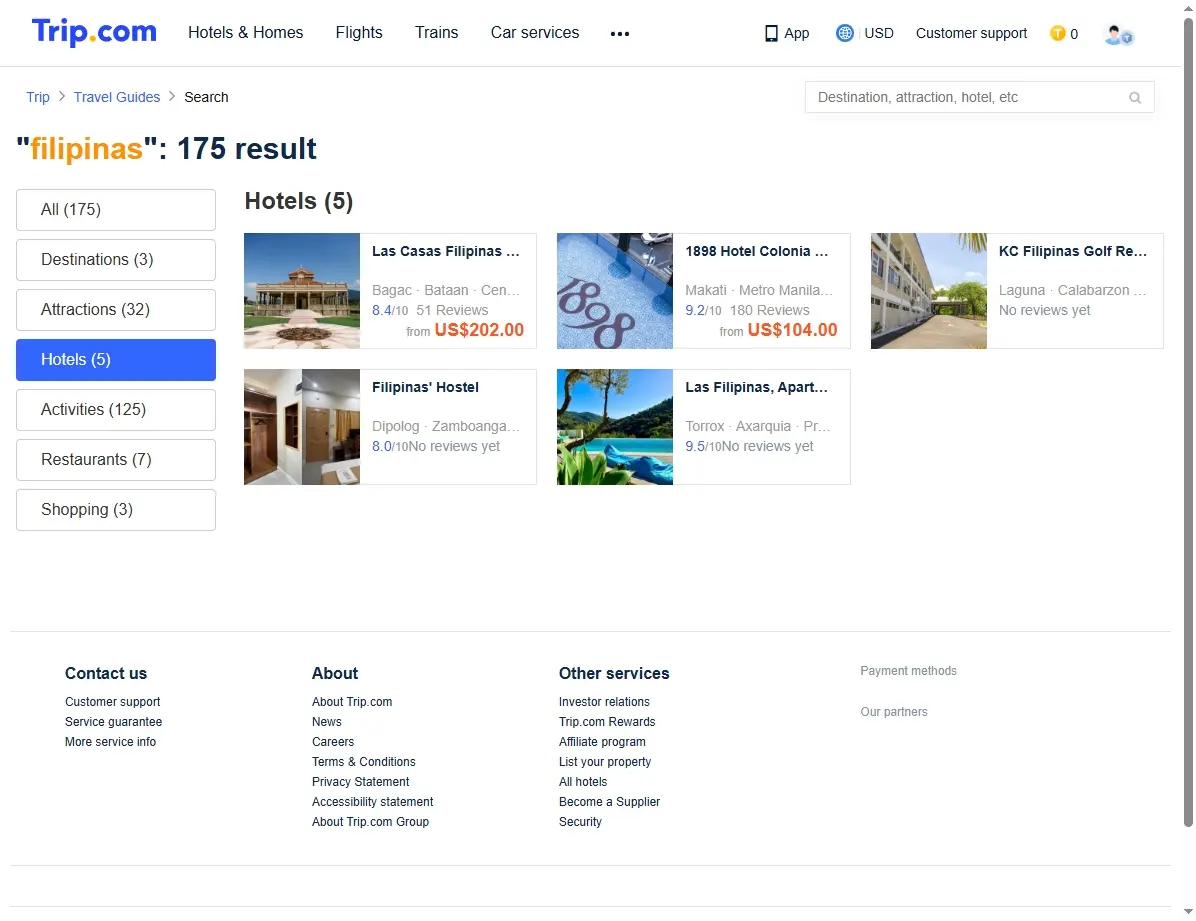Click Travel Guides breadcrumb link

point(117,97)
